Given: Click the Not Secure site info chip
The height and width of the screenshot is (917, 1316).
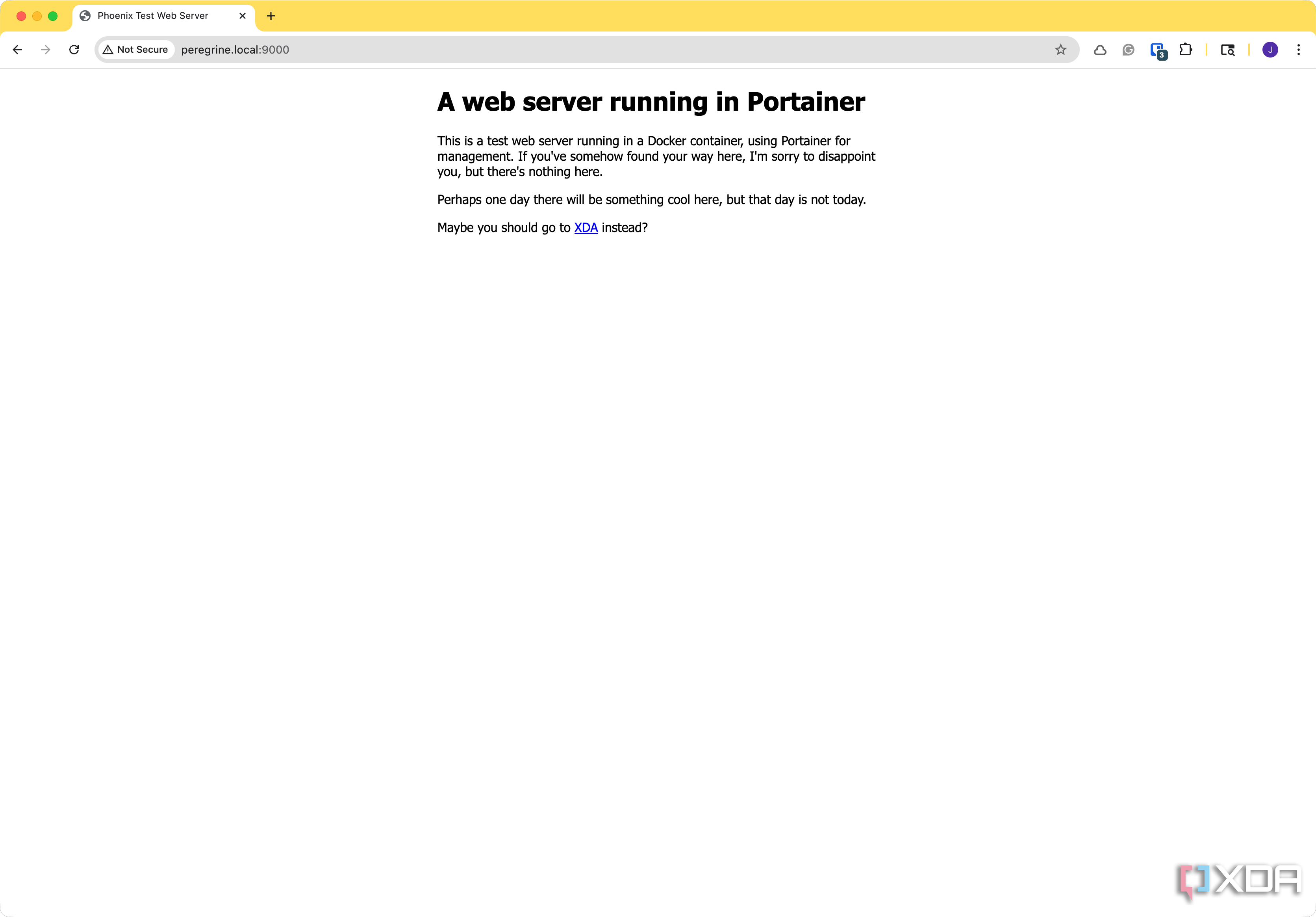Looking at the screenshot, I should (x=136, y=50).
